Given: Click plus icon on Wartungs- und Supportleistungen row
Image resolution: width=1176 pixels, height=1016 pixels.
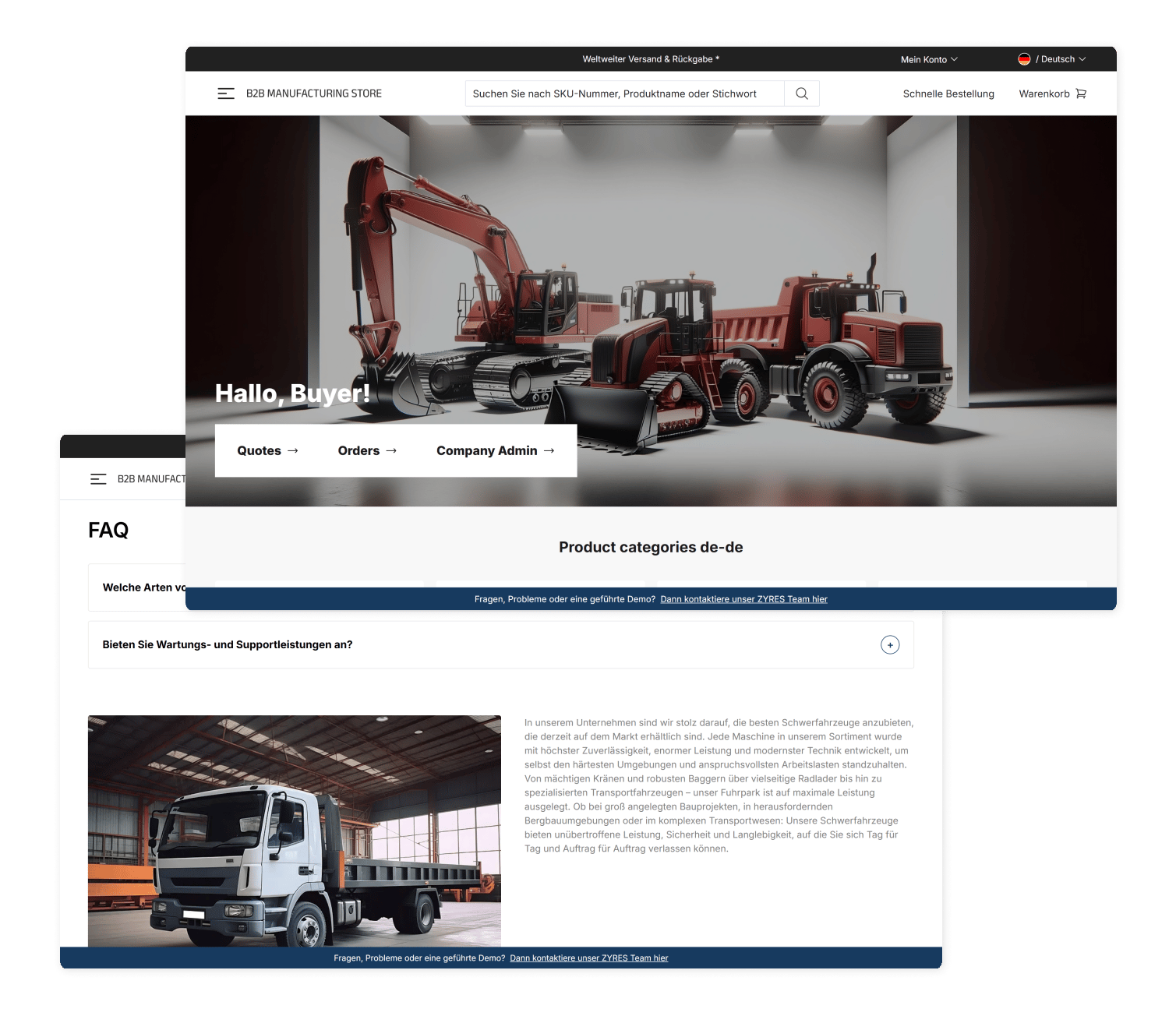Looking at the screenshot, I should (889, 645).
